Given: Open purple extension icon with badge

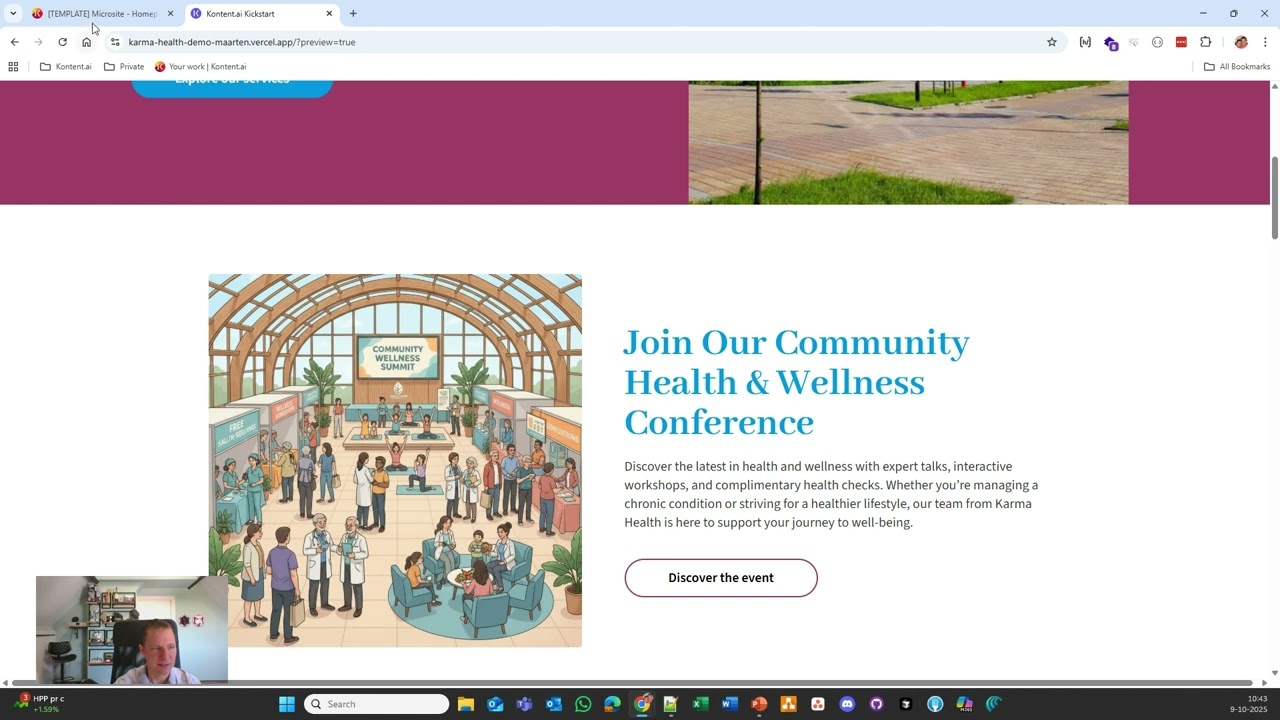Looking at the screenshot, I should tap(1110, 42).
